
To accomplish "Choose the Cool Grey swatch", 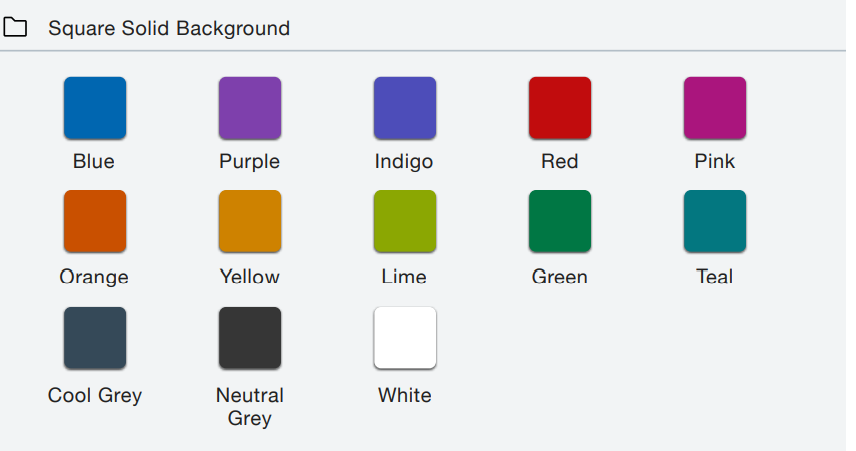I will 95,338.
